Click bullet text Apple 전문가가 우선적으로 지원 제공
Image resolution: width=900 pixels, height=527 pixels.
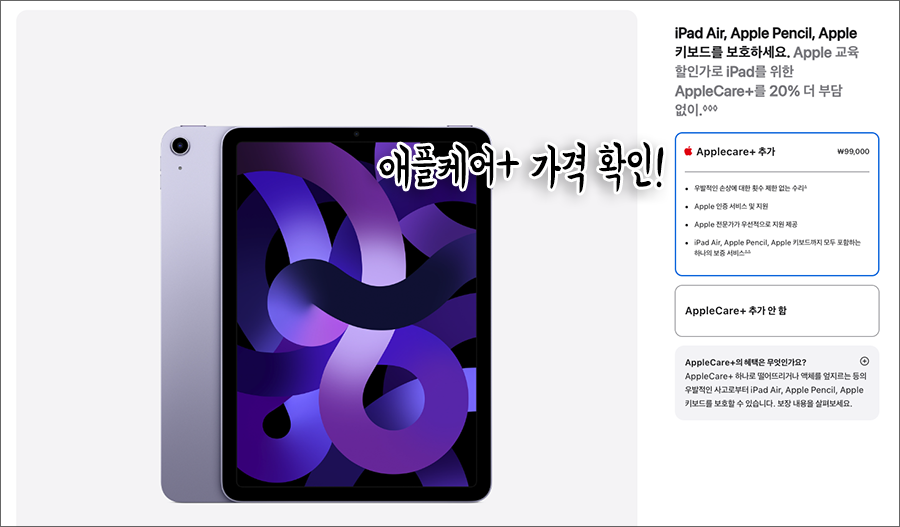click(x=746, y=224)
